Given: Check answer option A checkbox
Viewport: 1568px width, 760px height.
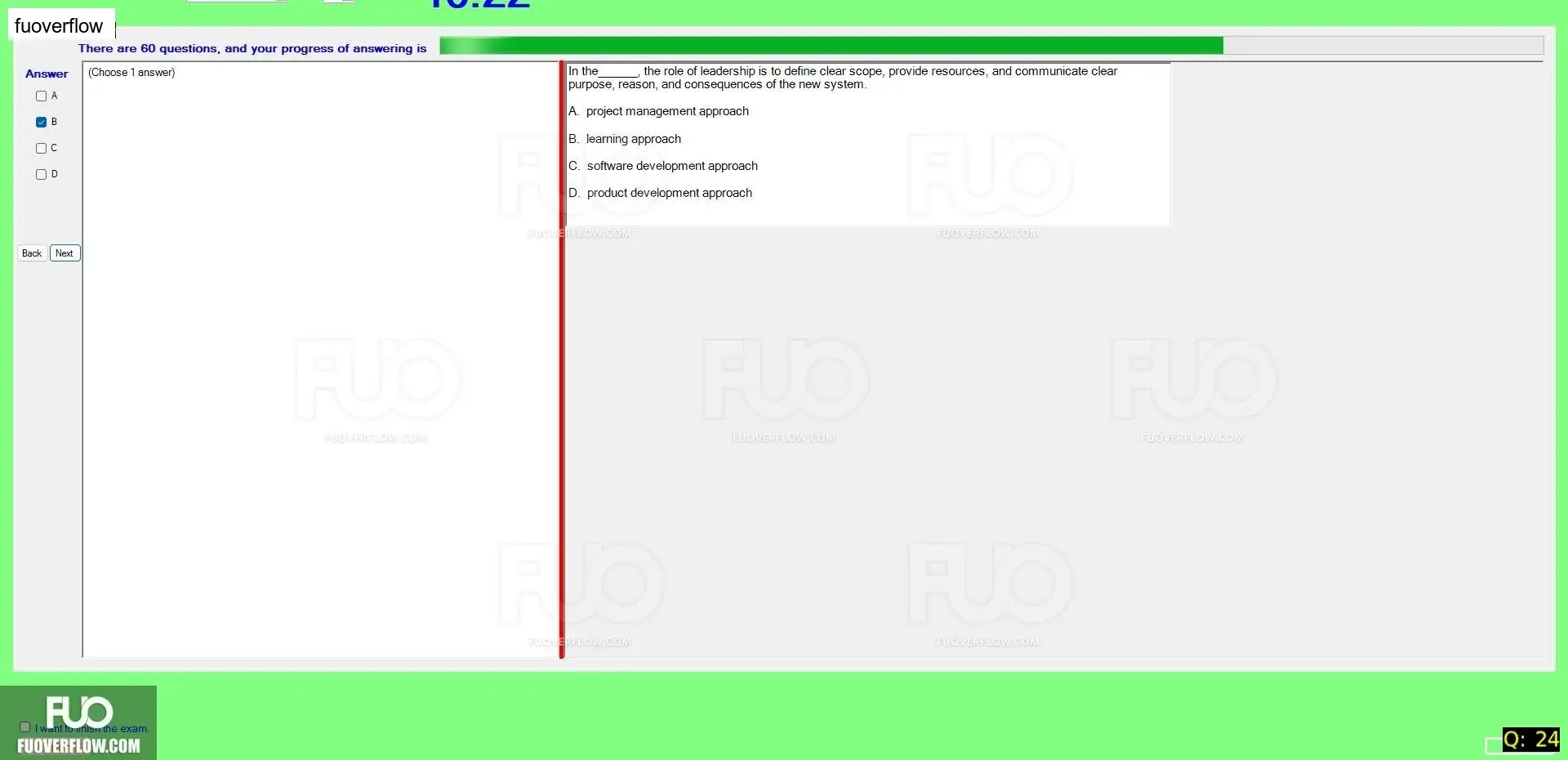Looking at the screenshot, I should click(x=41, y=96).
